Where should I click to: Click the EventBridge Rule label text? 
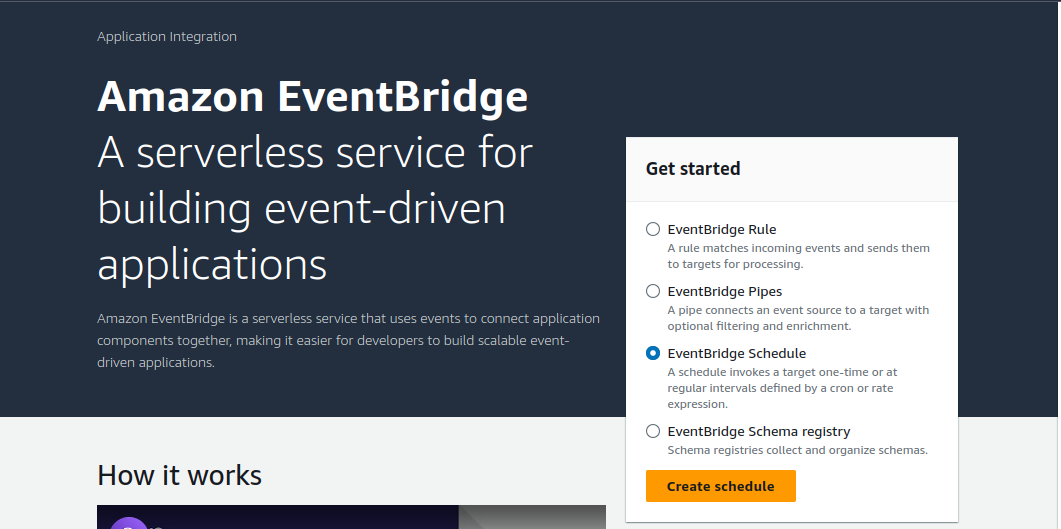pos(721,229)
